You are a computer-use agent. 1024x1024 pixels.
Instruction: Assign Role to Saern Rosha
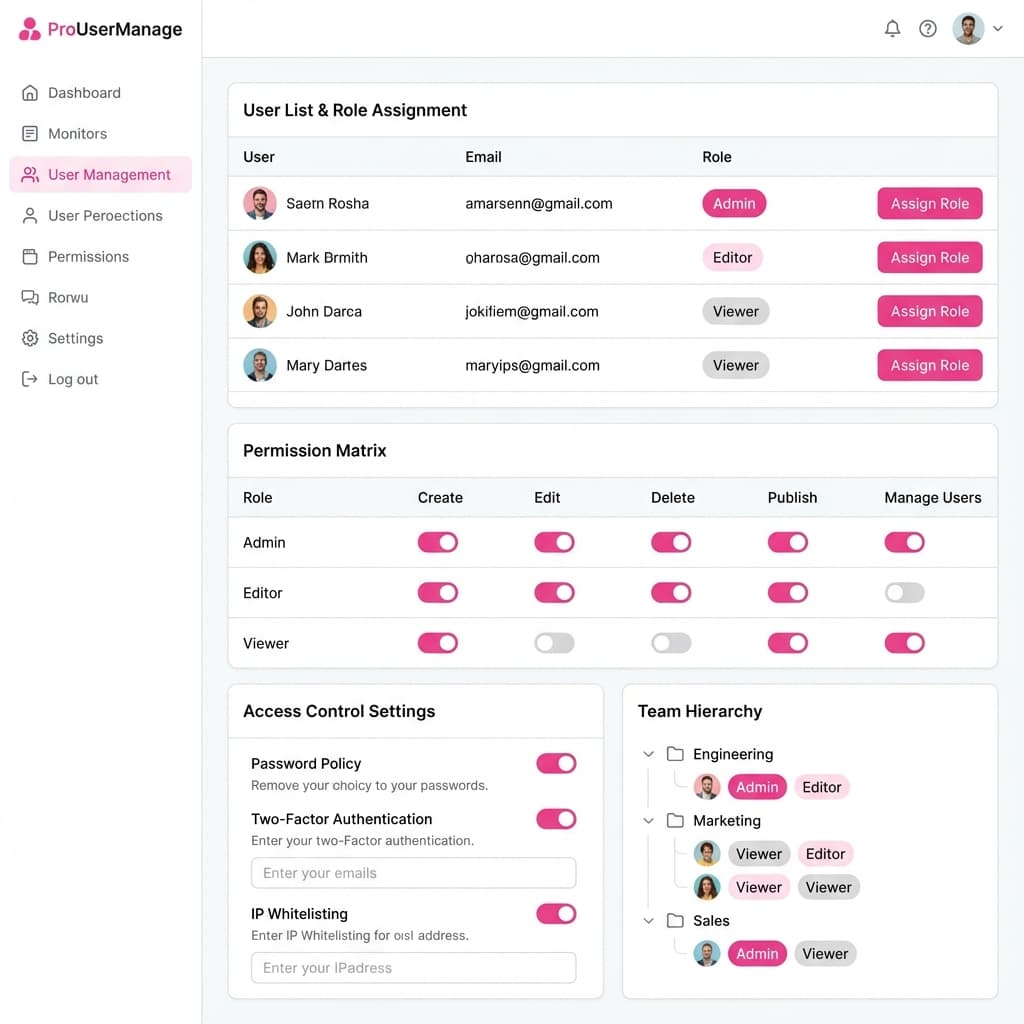coord(929,204)
